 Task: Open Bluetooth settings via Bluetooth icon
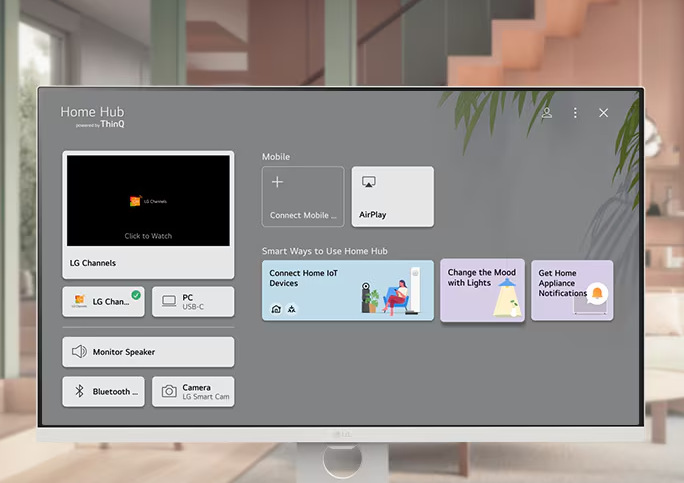click(x=79, y=391)
